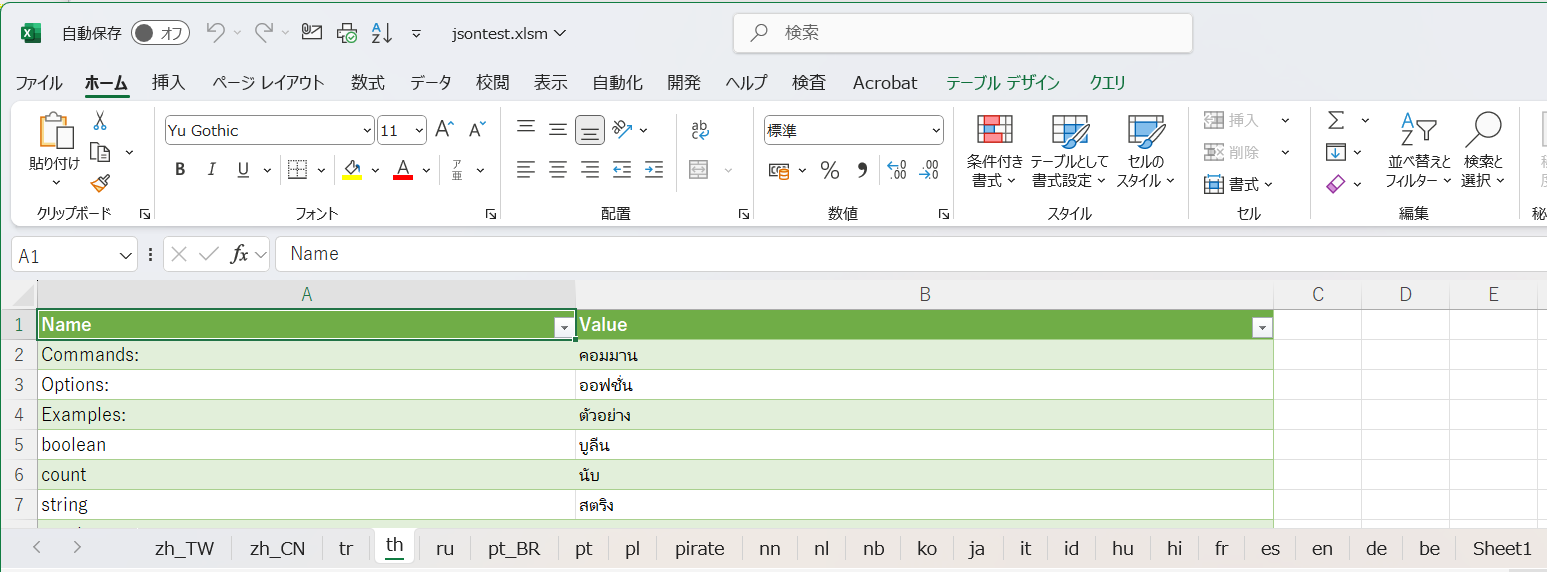Click the select all cells corner

tap(24, 295)
